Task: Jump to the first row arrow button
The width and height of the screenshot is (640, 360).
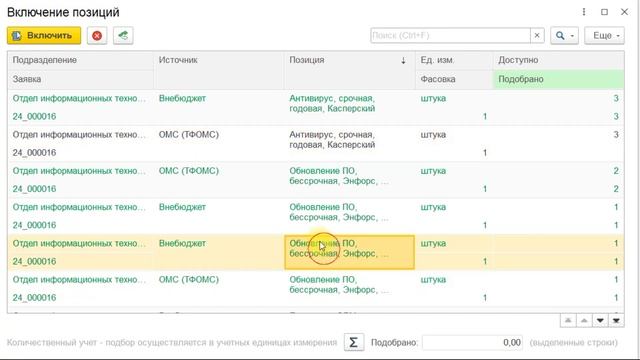Action: tap(568, 320)
